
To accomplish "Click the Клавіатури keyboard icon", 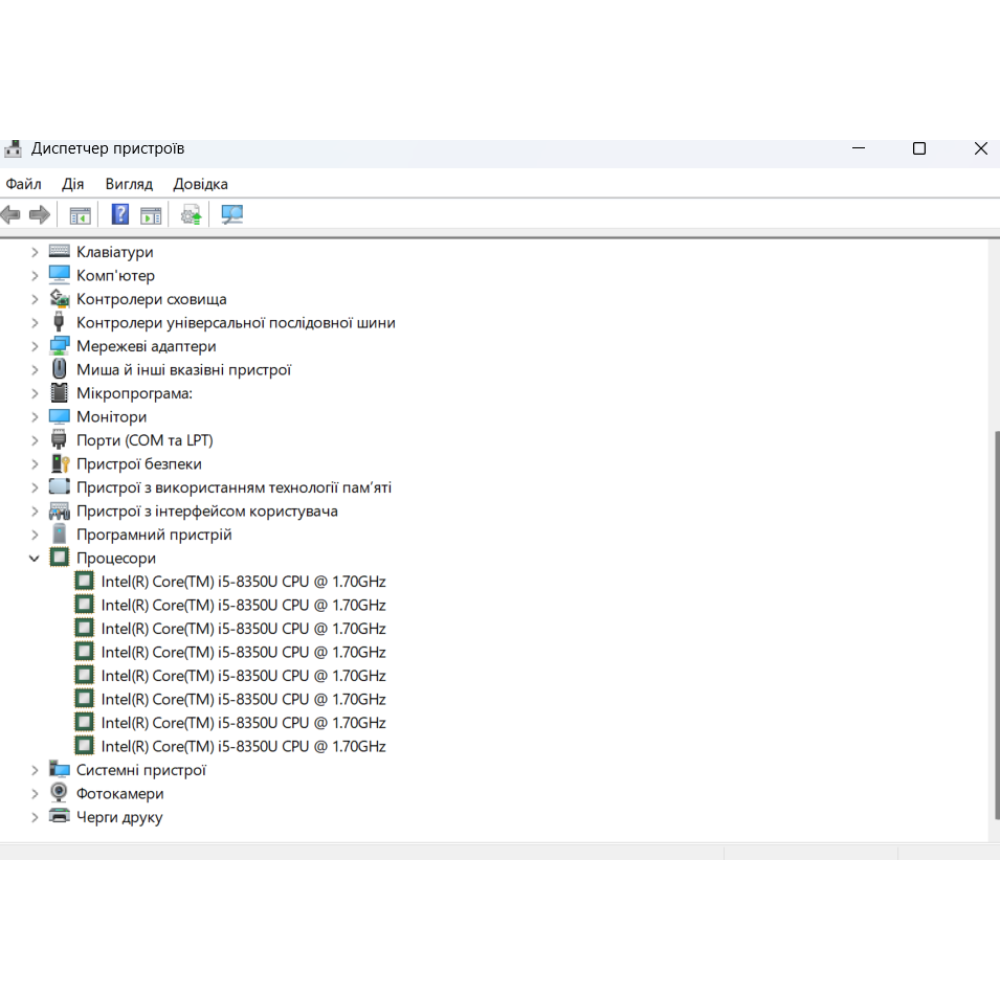I will [60, 252].
